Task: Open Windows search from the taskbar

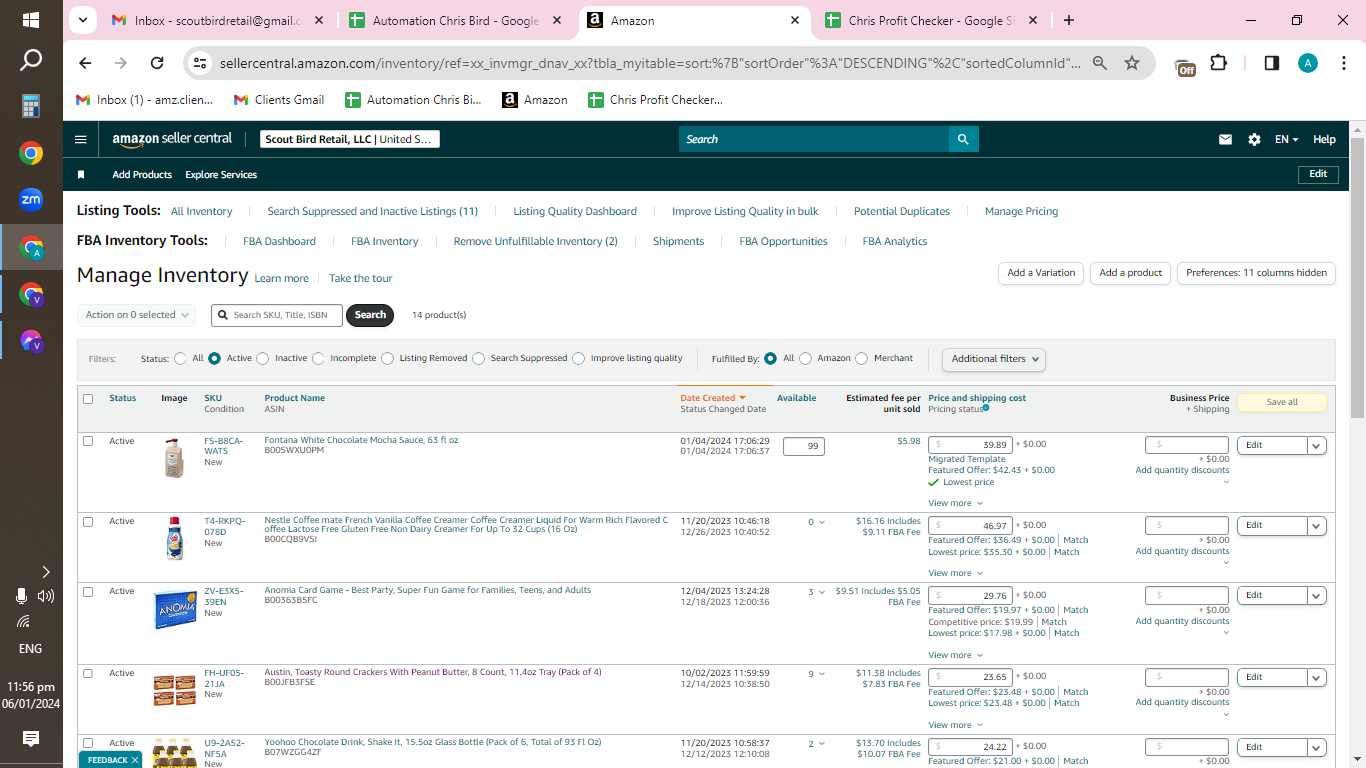Action: [x=31, y=61]
